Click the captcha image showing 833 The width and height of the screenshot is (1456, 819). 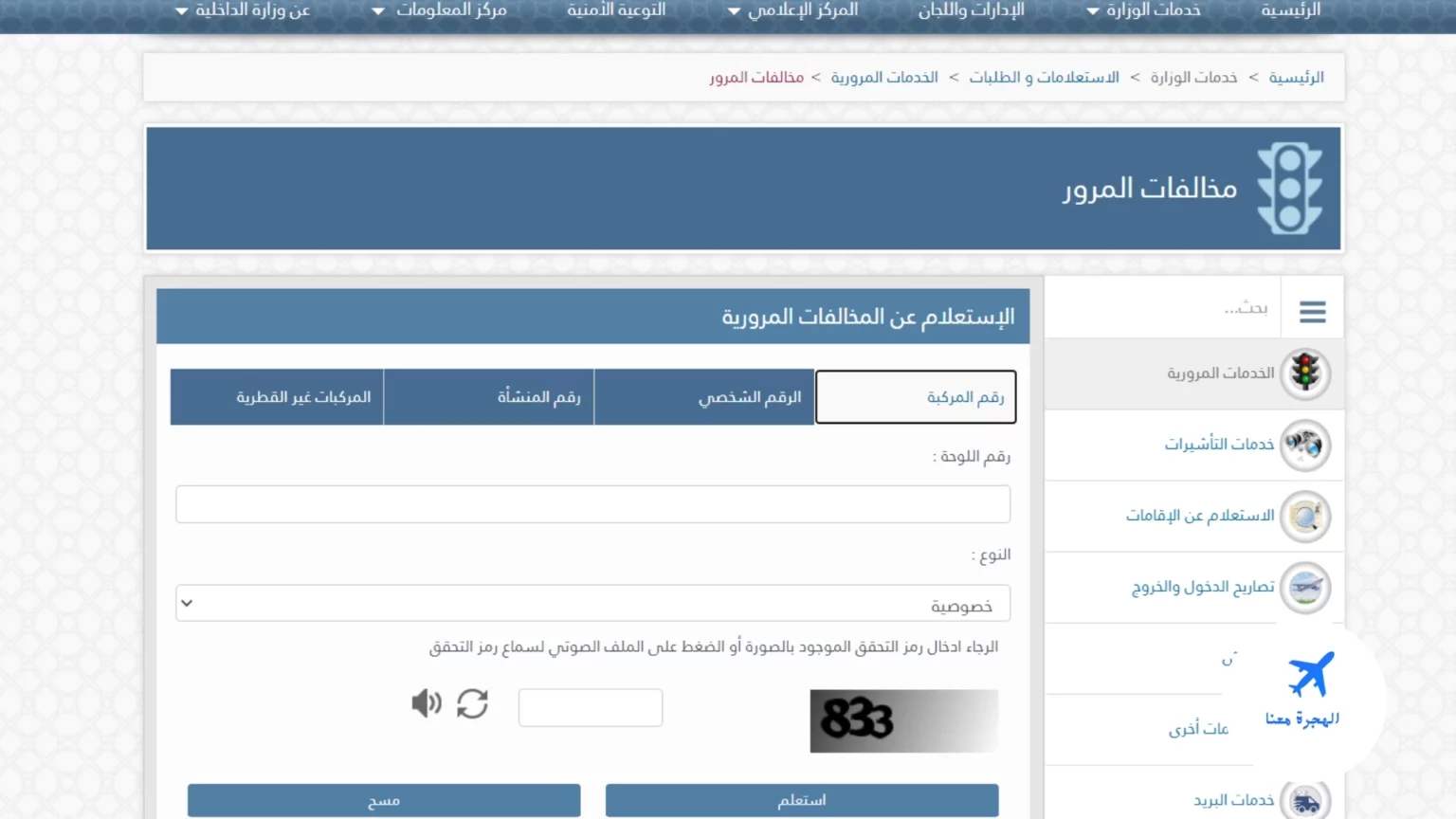pos(904,721)
